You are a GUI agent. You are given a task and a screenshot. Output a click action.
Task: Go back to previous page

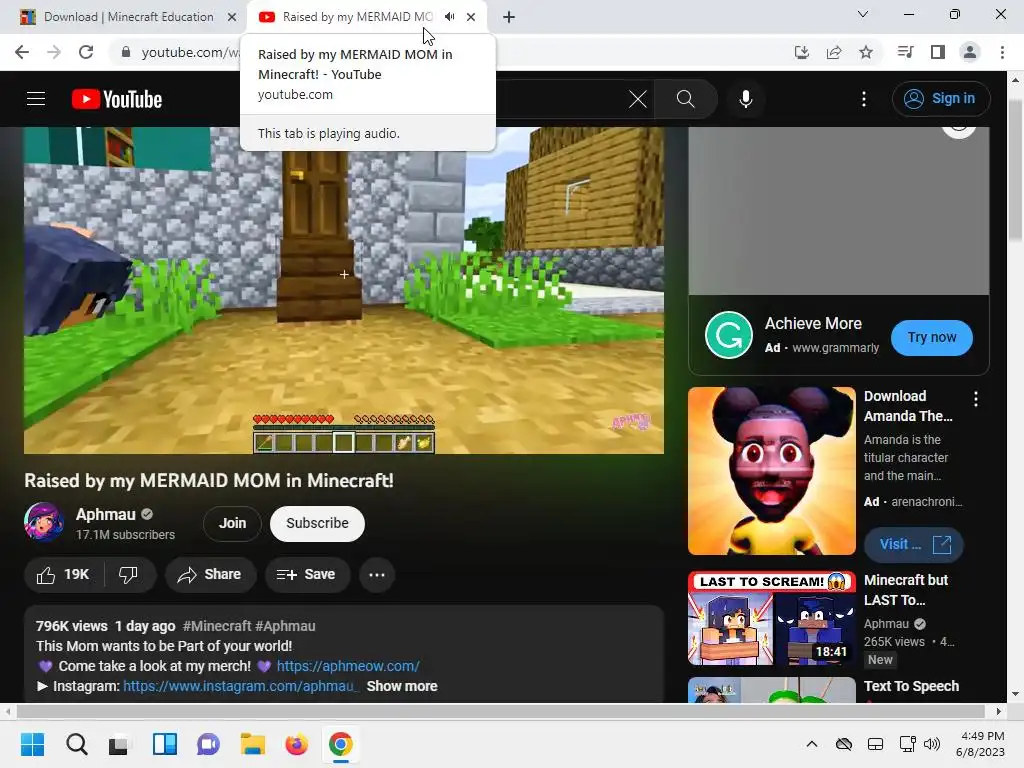(x=22, y=52)
